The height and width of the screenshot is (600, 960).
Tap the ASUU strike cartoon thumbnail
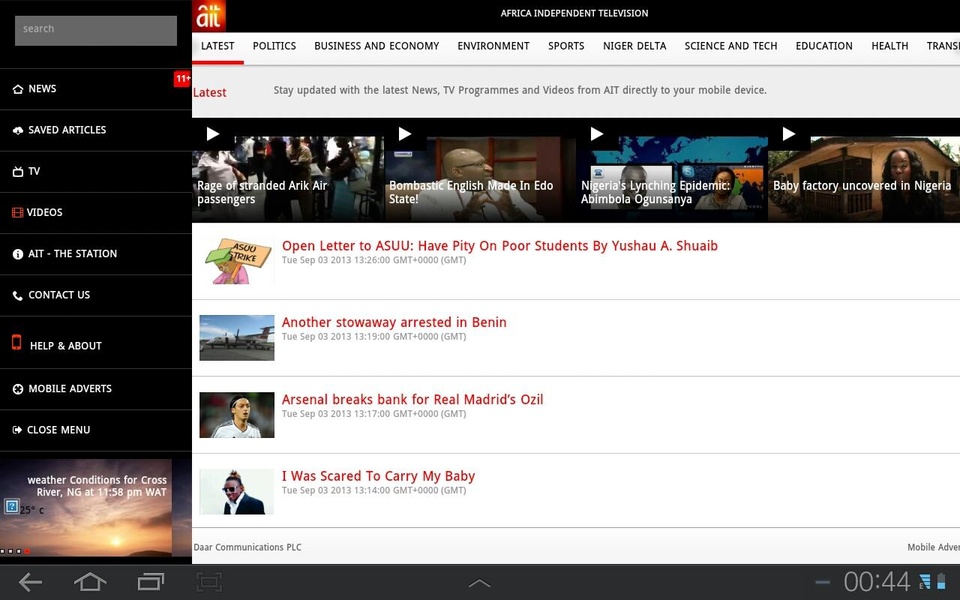coord(237,261)
